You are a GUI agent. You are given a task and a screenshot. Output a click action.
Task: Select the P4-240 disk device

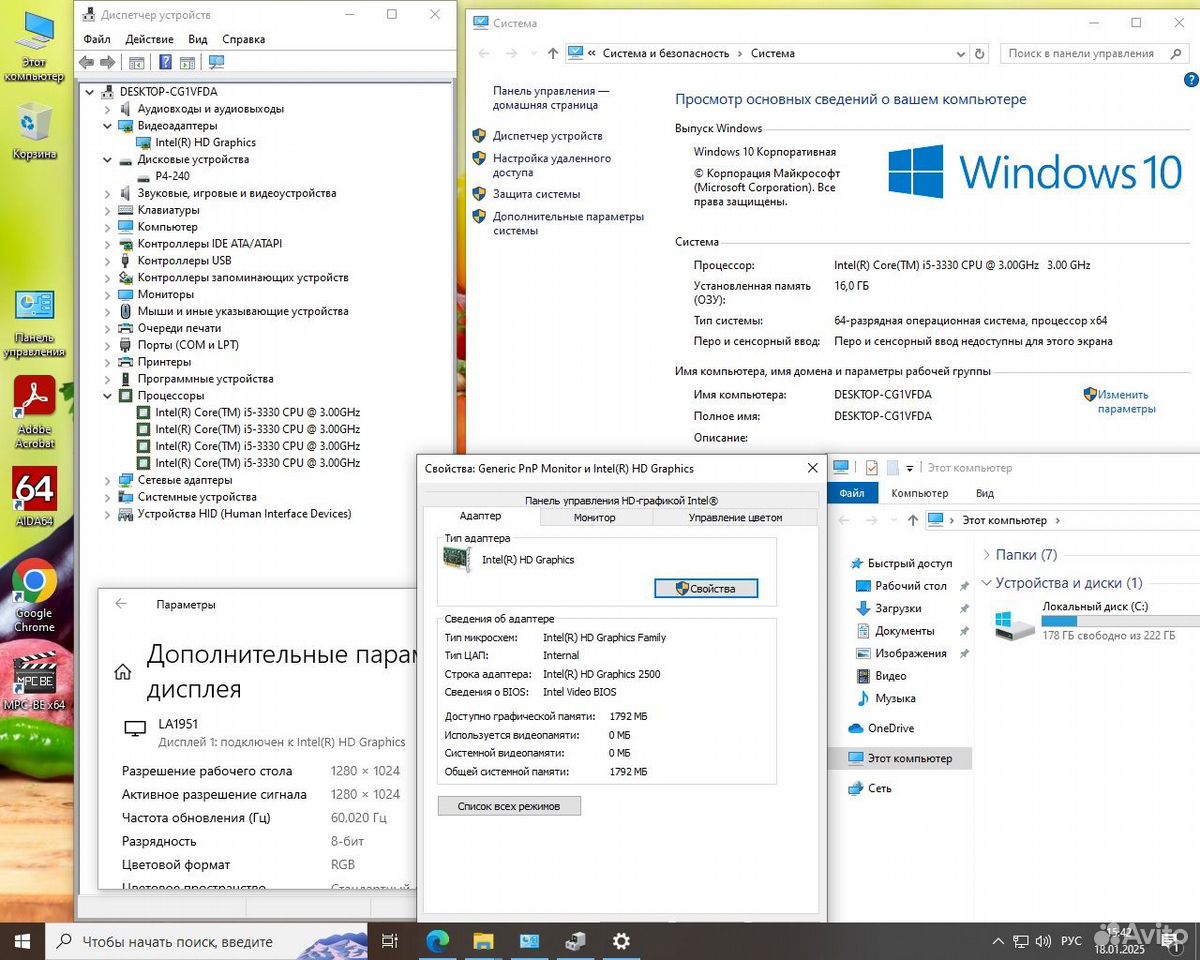[172, 176]
